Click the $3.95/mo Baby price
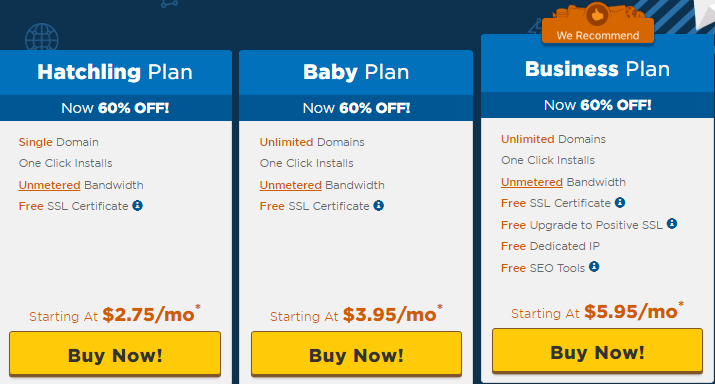 pyautogui.click(x=390, y=315)
